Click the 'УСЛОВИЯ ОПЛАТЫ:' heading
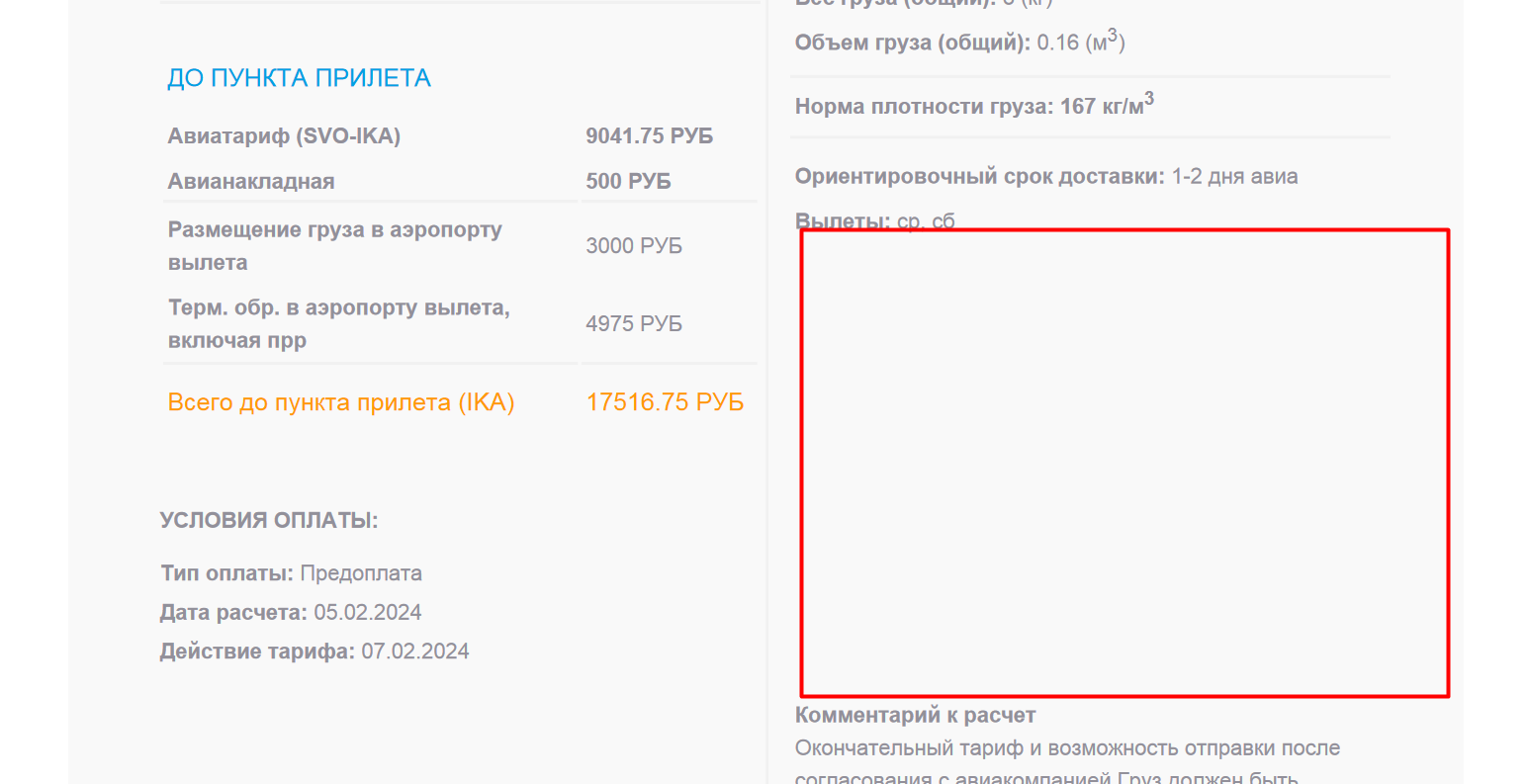 tap(269, 521)
